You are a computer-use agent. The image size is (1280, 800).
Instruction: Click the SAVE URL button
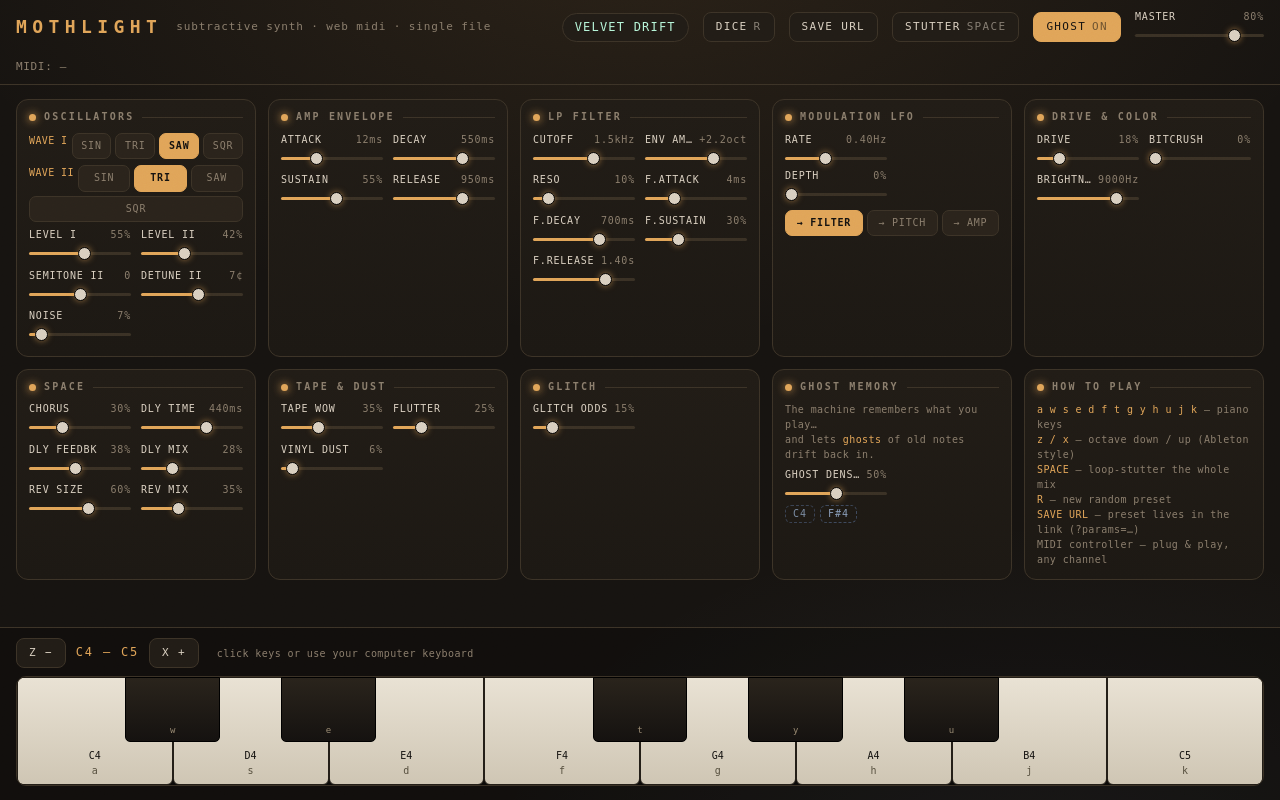point(833,27)
